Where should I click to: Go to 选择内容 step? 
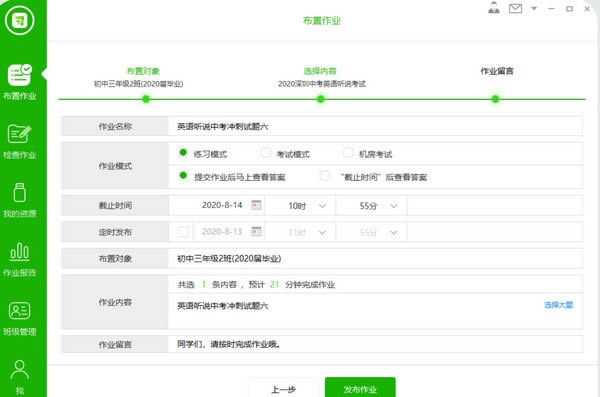point(320,71)
